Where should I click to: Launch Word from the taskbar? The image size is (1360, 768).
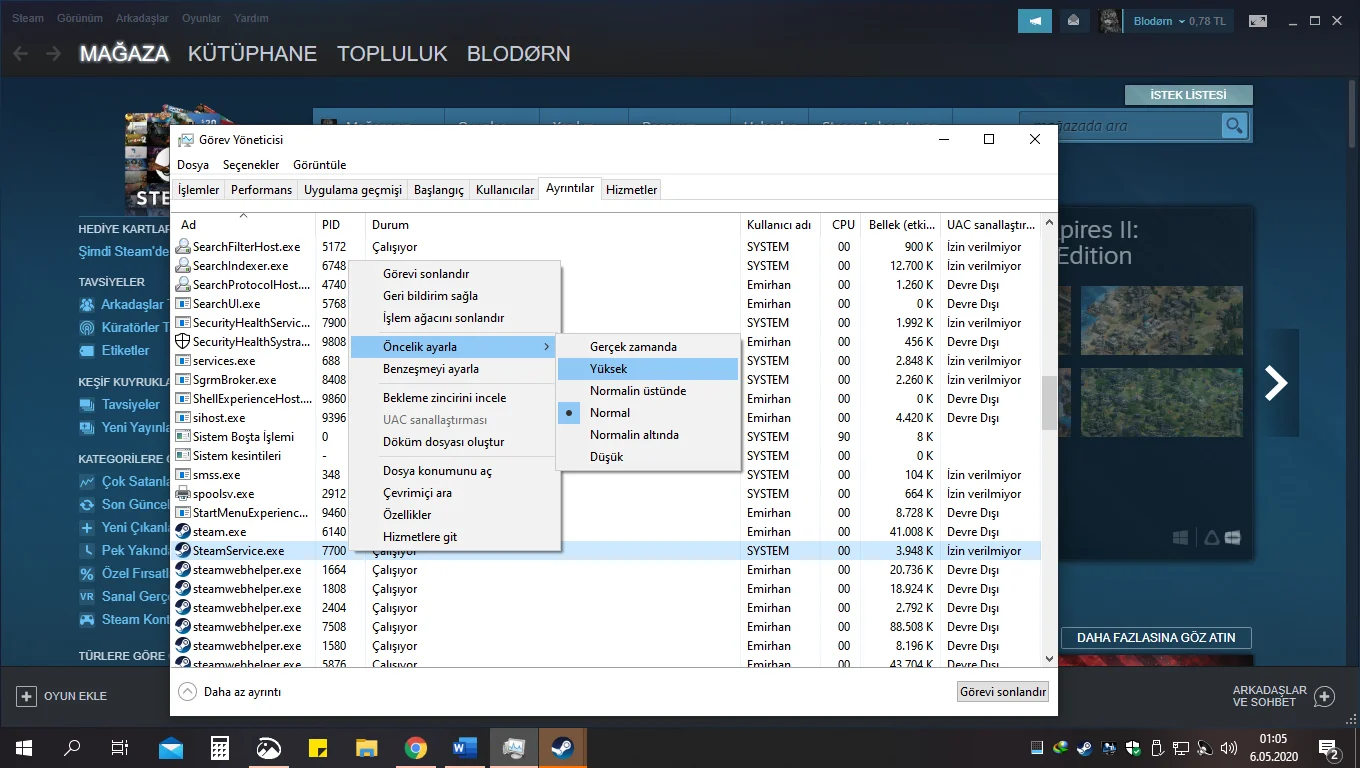(465, 747)
